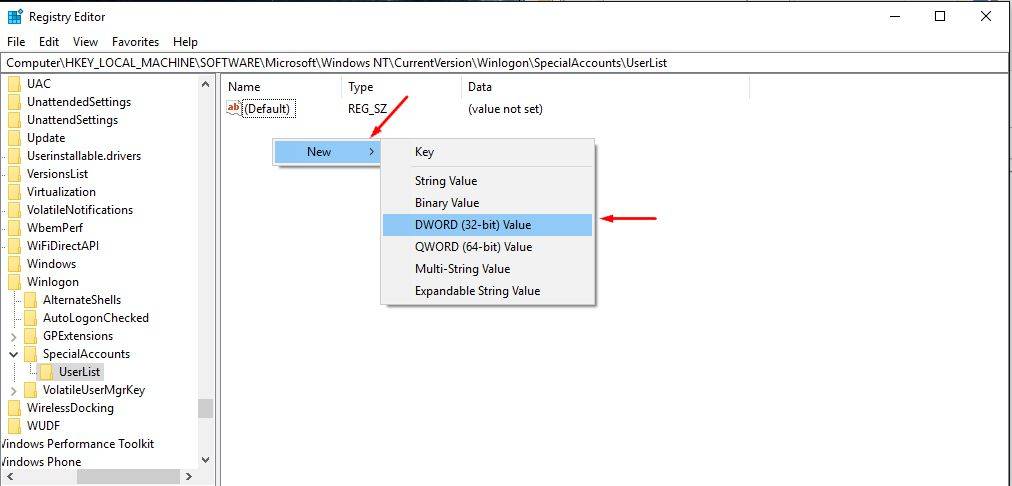
Task: Expand the VolatileUserMgrKey tree node
Action: (13, 390)
